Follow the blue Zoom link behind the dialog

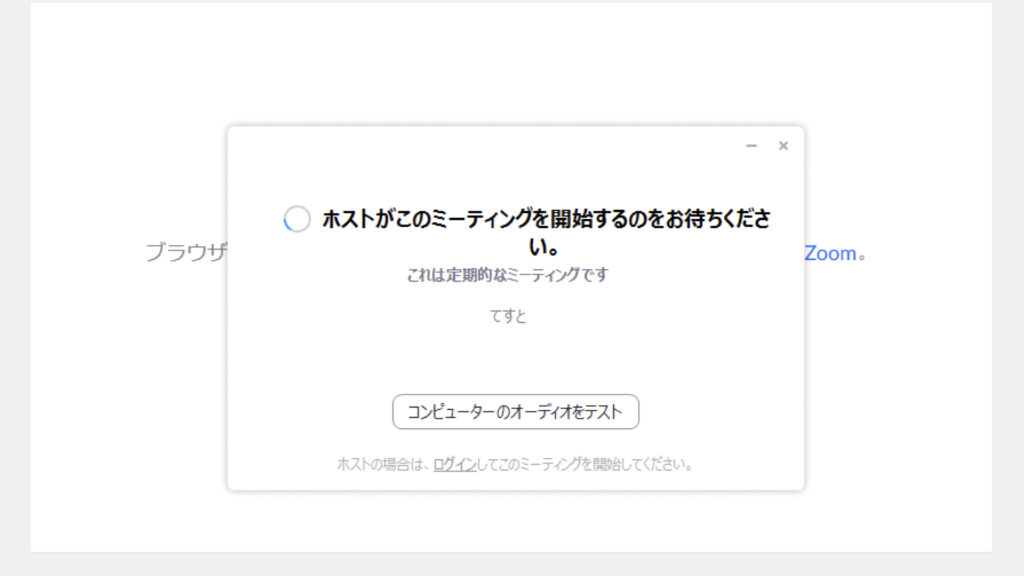tap(831, 253)
